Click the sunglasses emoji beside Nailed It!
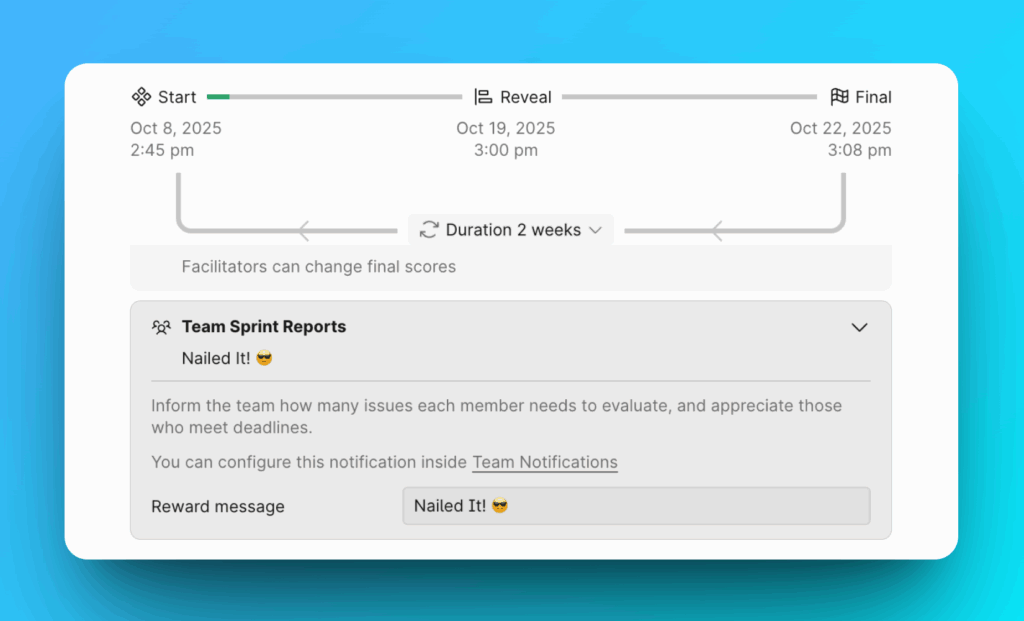 coord(262,357)
